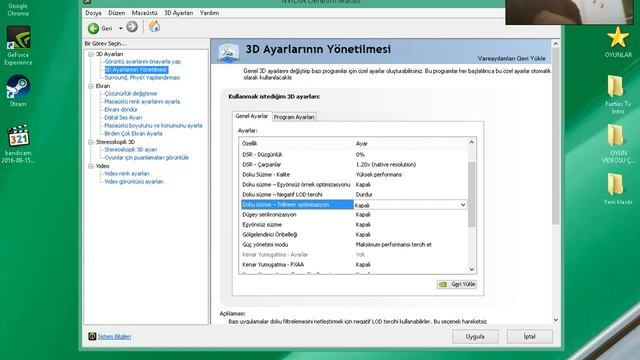The width and height of the screenshot is (640, 360).
Task: Open the Trilineer optimizasyon value dropdown
Action: [x=463, y=205]
